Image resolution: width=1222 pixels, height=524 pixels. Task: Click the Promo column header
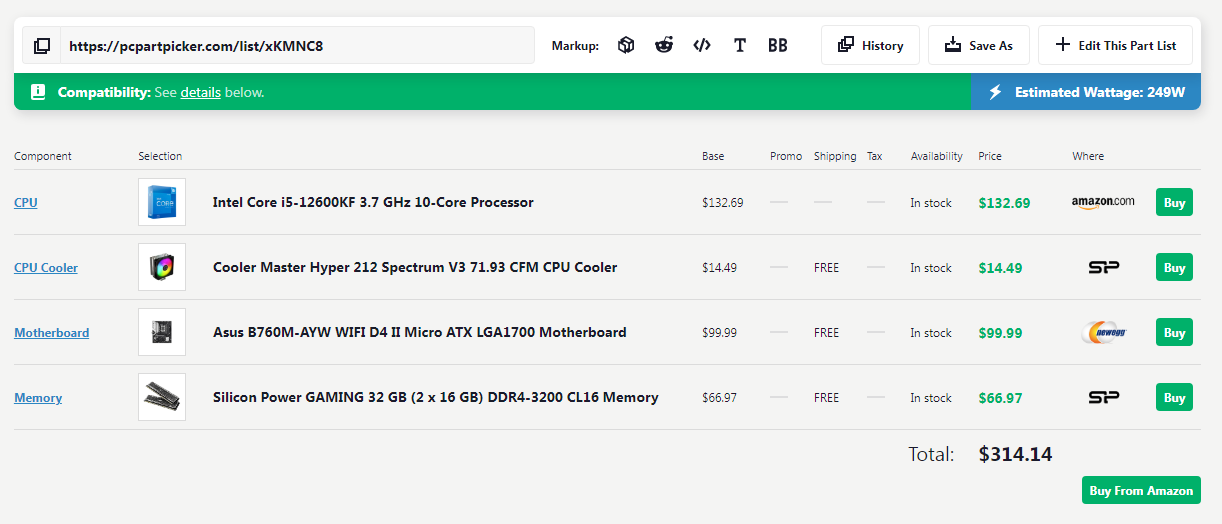(786, 156)
